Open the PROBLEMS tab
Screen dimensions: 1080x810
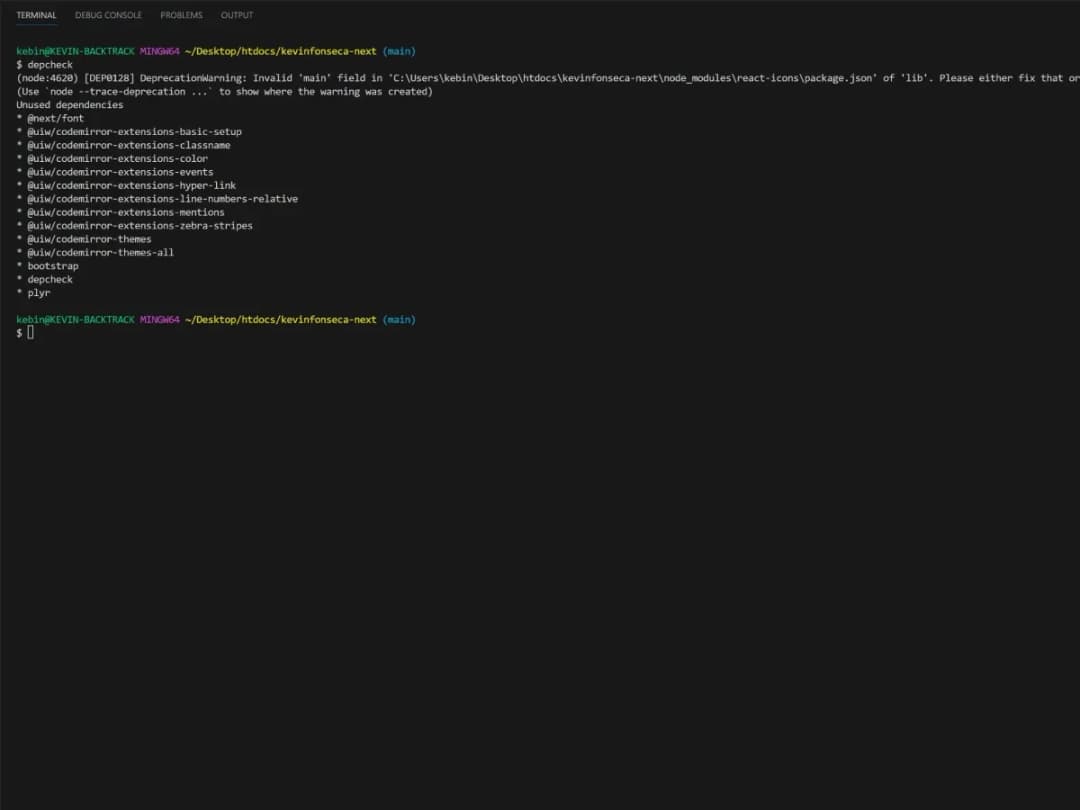pos(181,14)
